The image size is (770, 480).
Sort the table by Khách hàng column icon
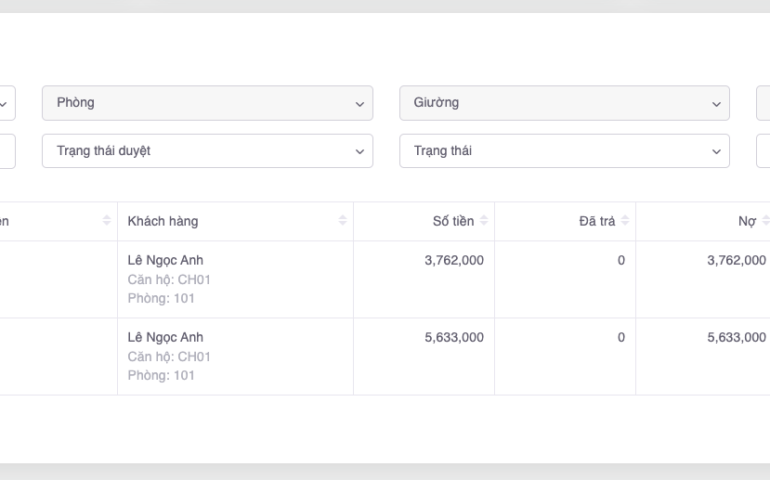(343, 221)
